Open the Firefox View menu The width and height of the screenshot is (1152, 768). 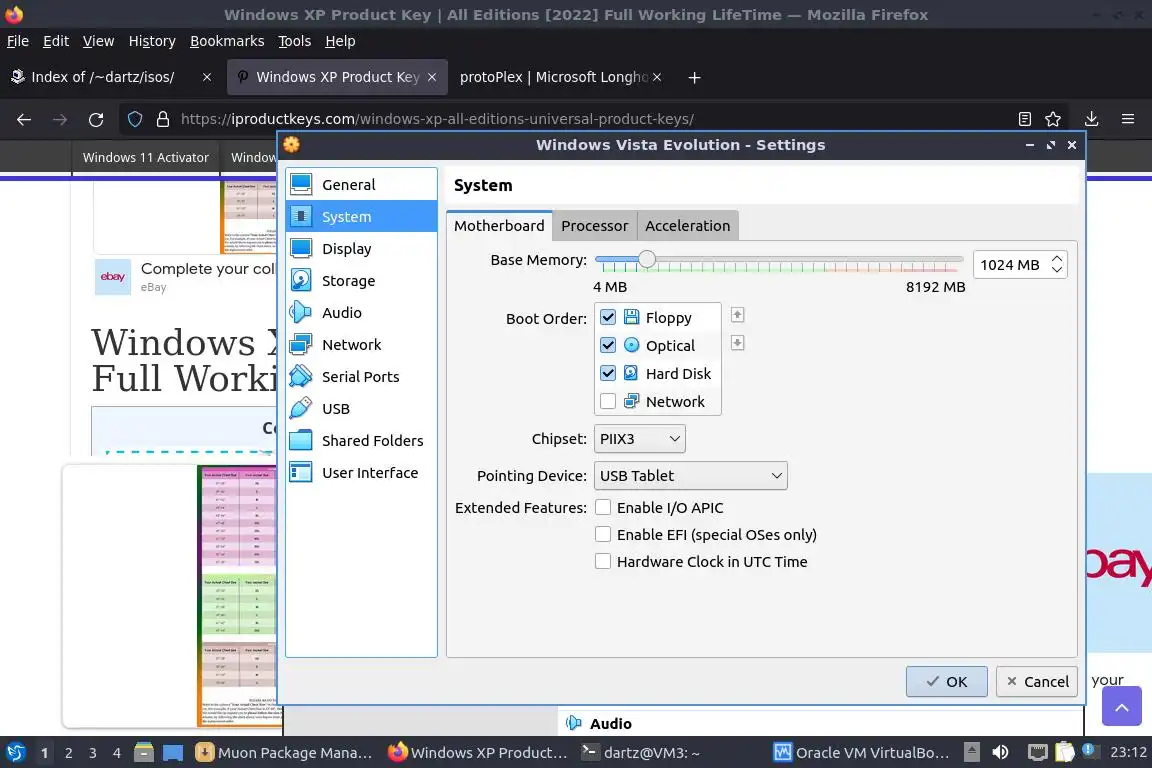(98, 41)
